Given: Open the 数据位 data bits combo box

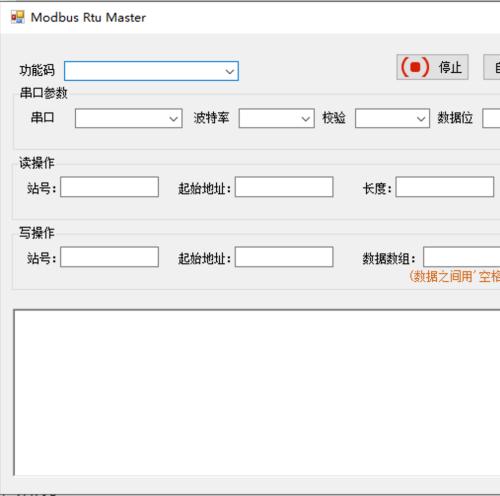Looking at the screenshot, I should [491, 118].
